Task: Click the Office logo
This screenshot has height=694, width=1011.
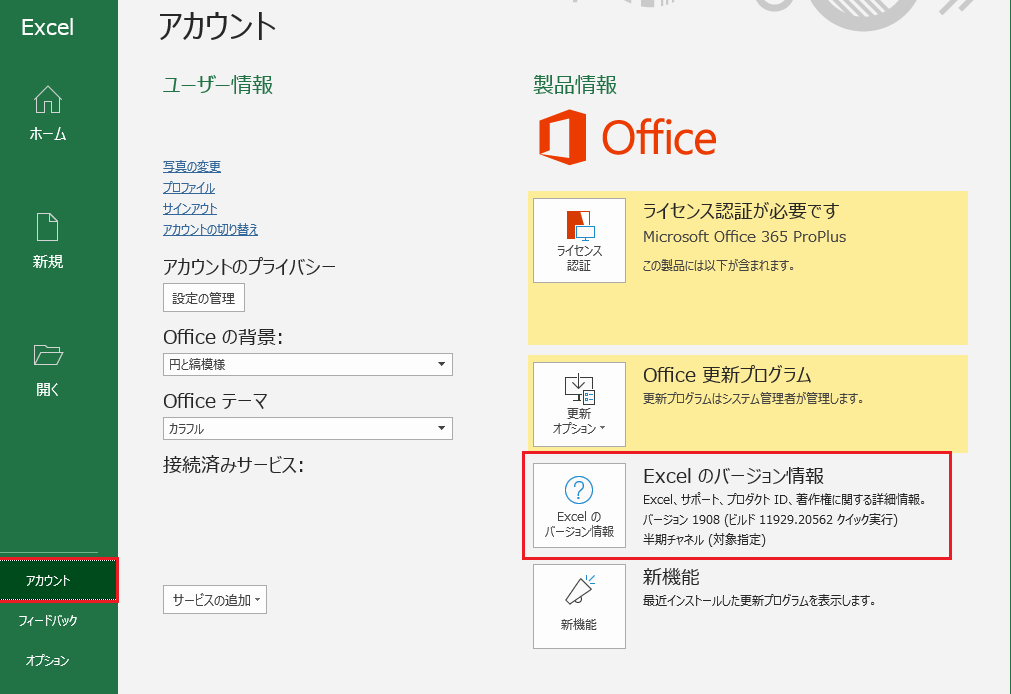Action: pyautogui.click(x=627, y=137)
